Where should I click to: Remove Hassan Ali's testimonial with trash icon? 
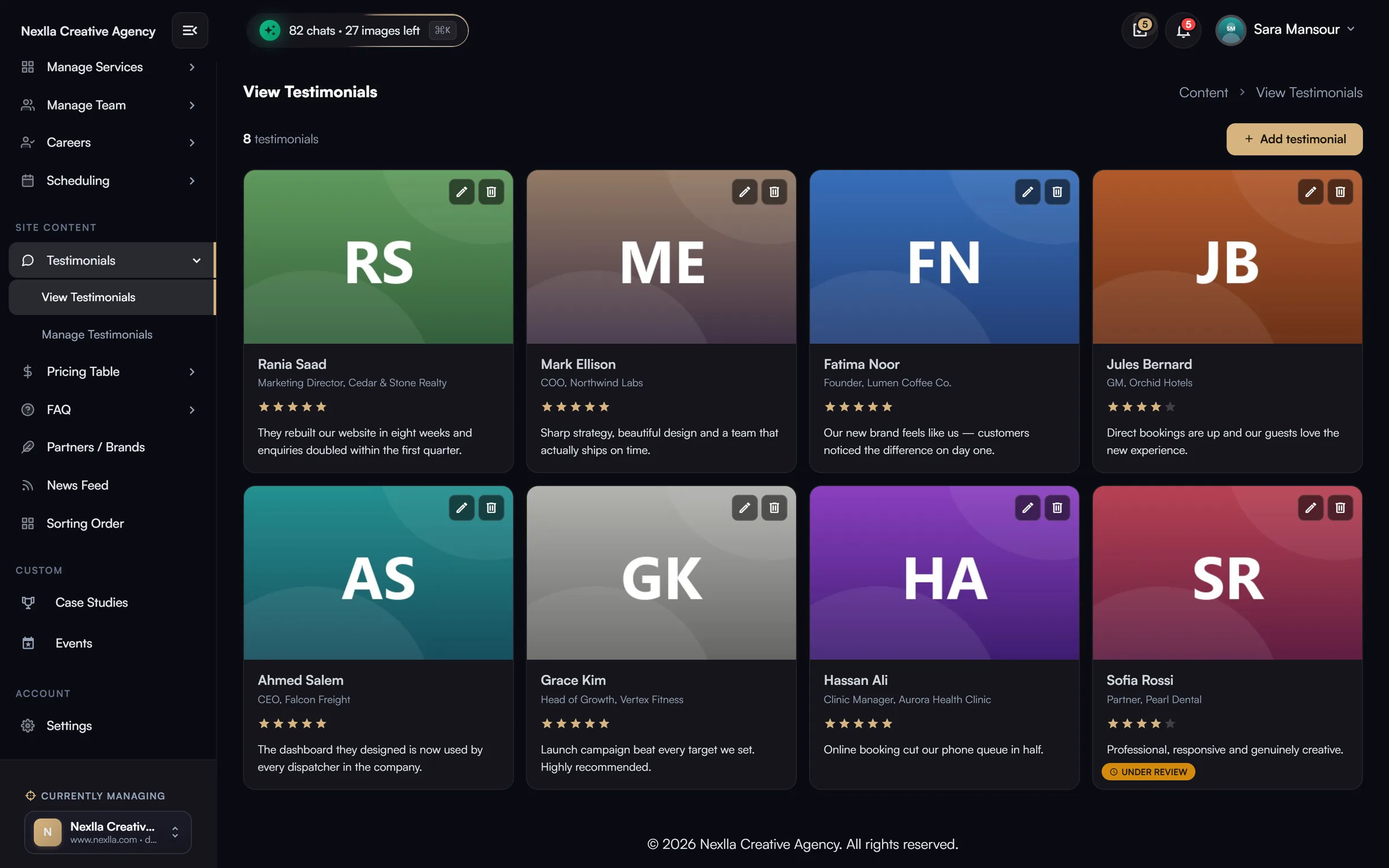1057,508
